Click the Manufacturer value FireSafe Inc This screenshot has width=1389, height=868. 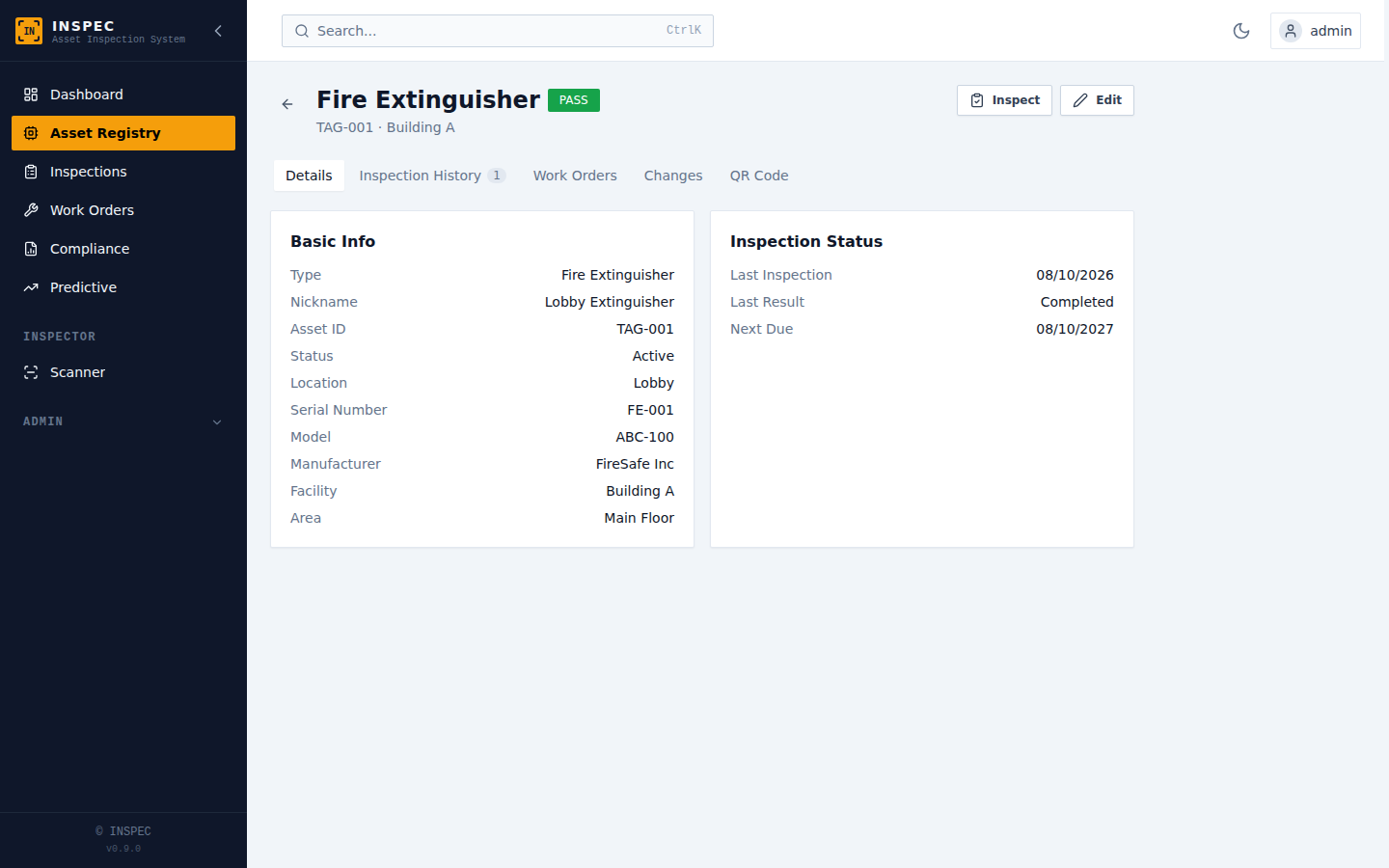(635, 464)
